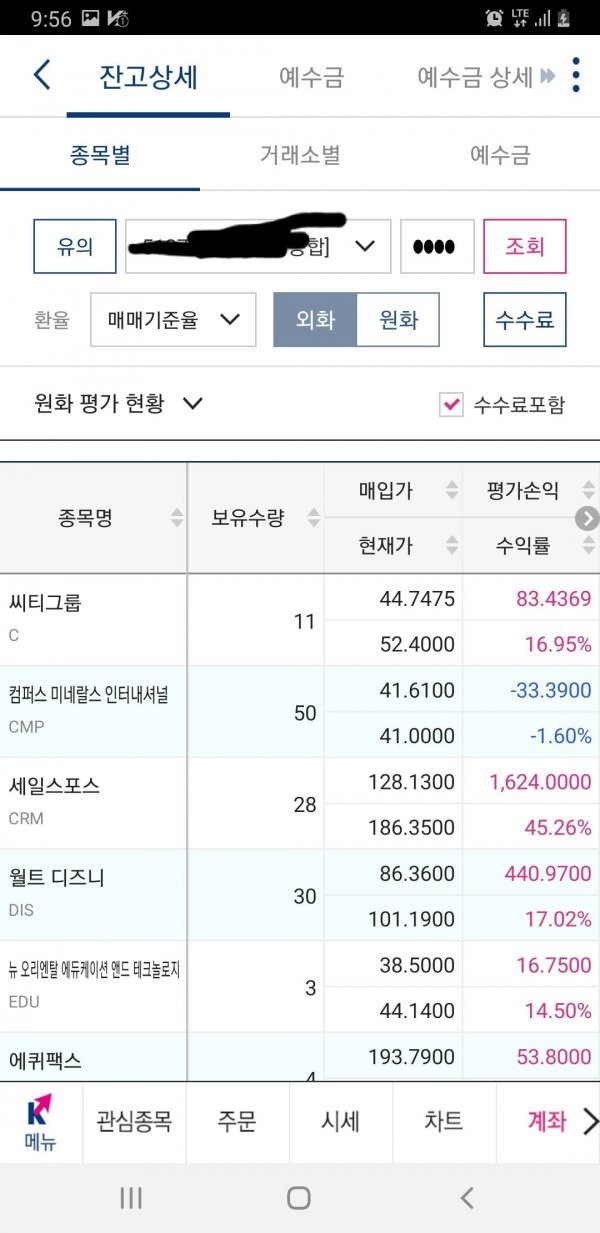Open the account number dropdown
This screenshot has height=1233, width=600.
pyautogui.click(x=365, y=246)
